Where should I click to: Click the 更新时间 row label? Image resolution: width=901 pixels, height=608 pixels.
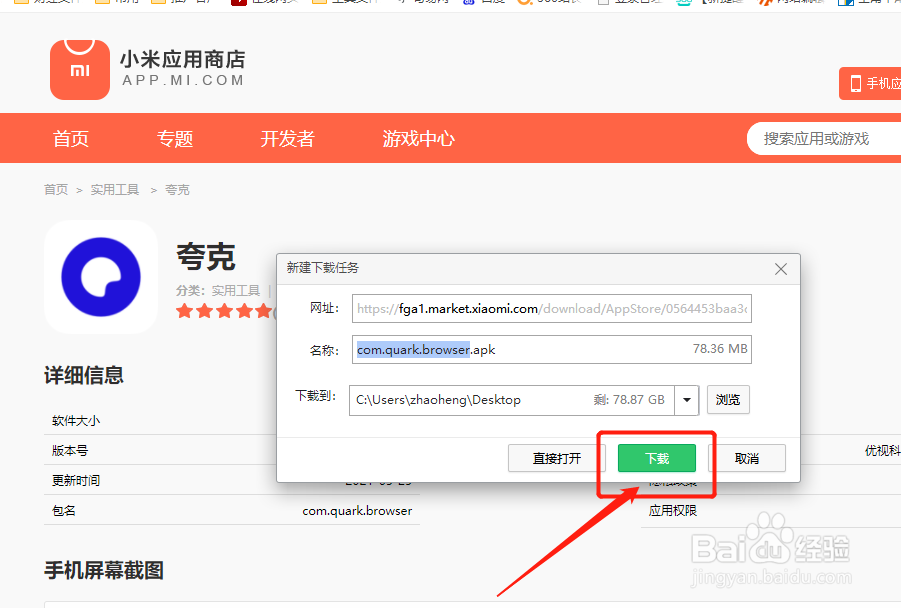[x=76, y=480]
